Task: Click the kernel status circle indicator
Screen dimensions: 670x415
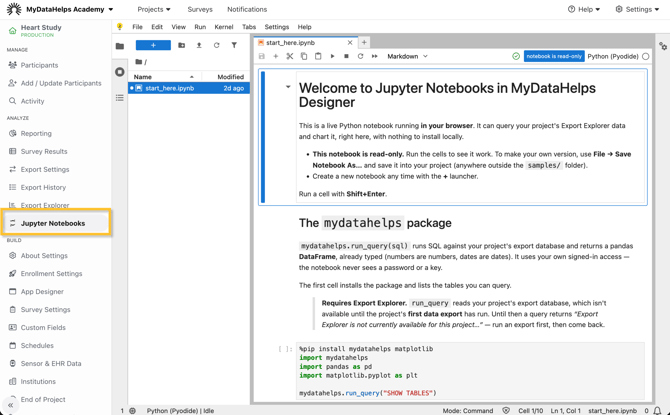Action: (x=646, y=56)
